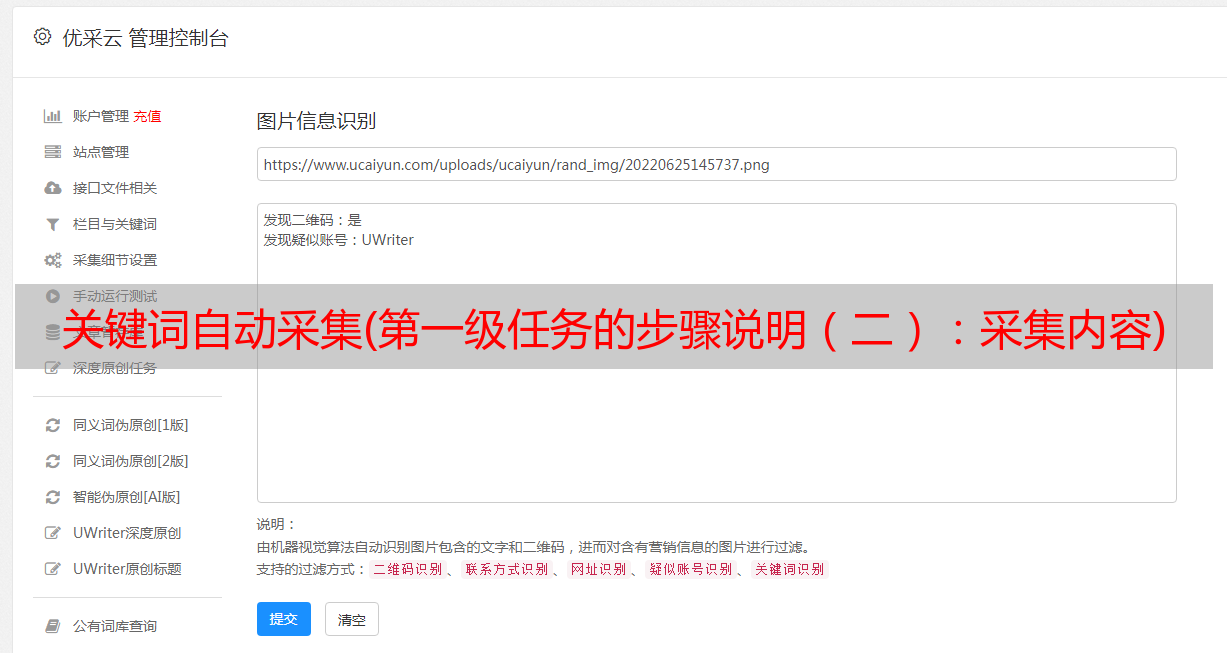Click inside the recognition result text area
This screenshot has width=1227, height=653.
tap(716, 352)
